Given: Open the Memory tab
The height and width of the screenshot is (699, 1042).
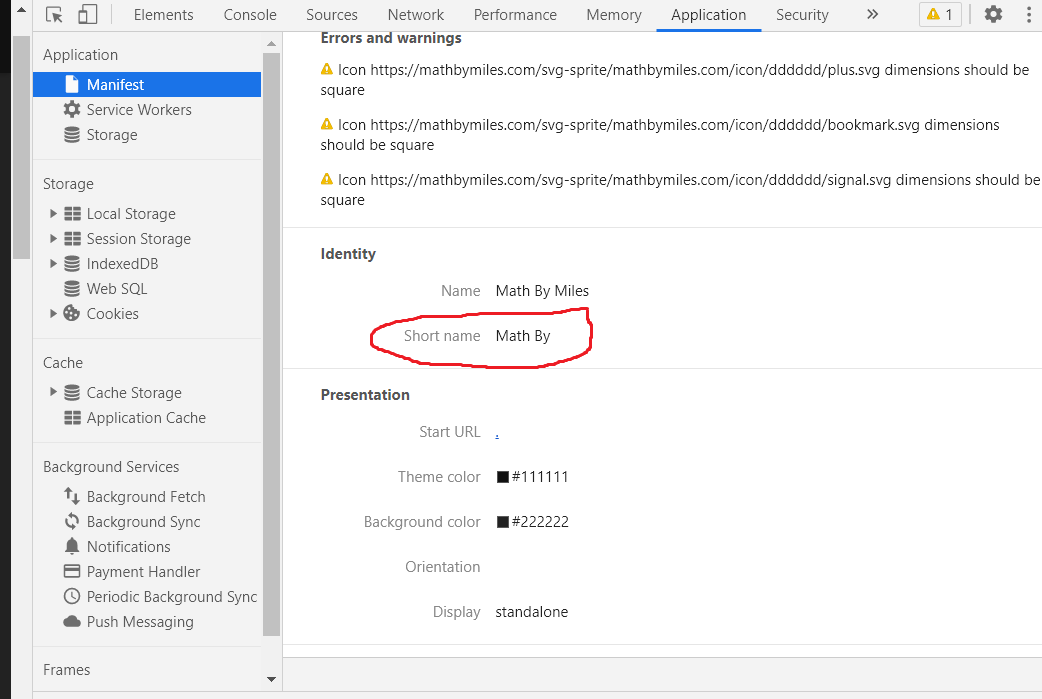Looking at the screenshot, I should [x=614, y=15].
